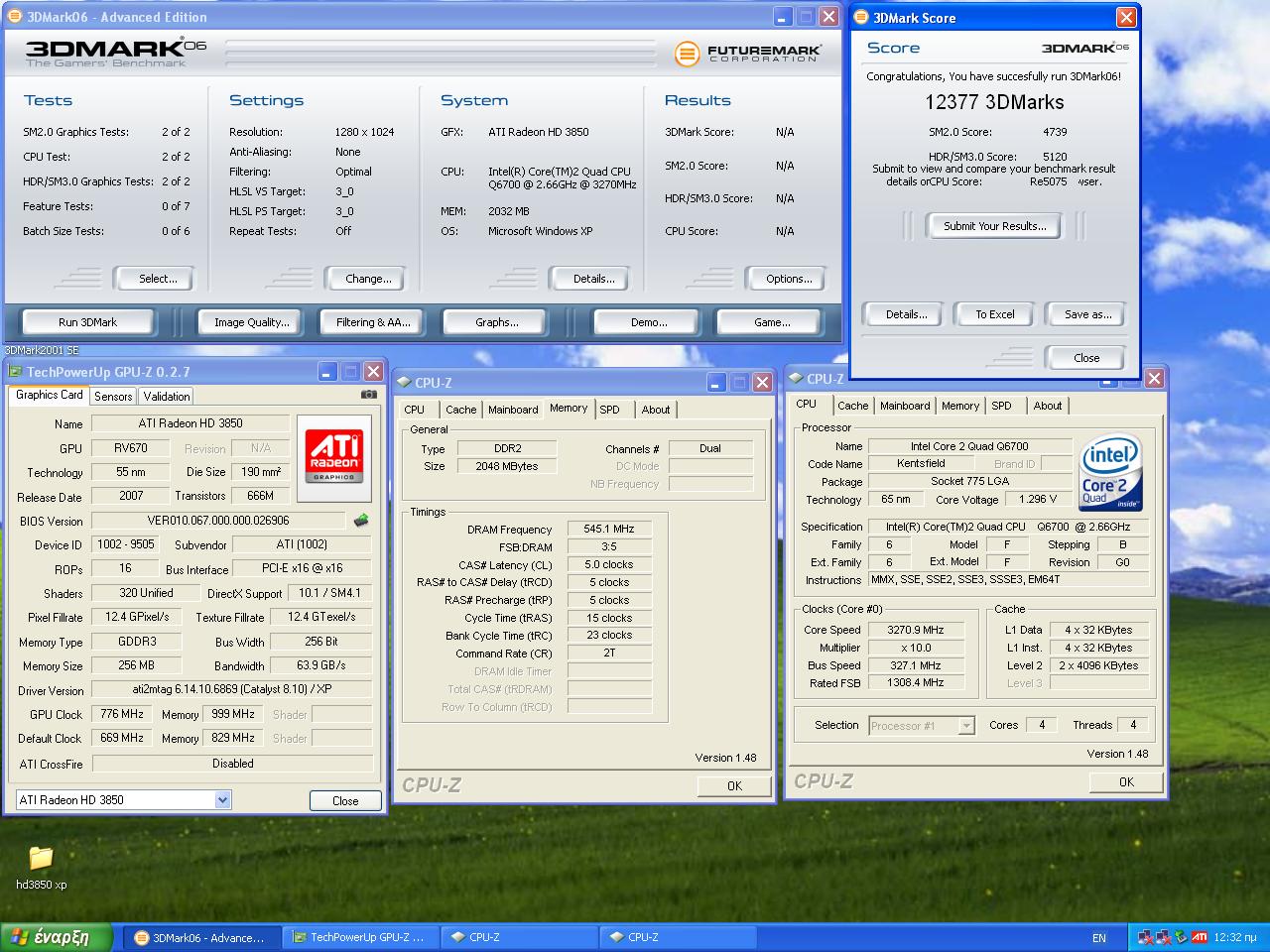Click Save as button in score window

1087,314
